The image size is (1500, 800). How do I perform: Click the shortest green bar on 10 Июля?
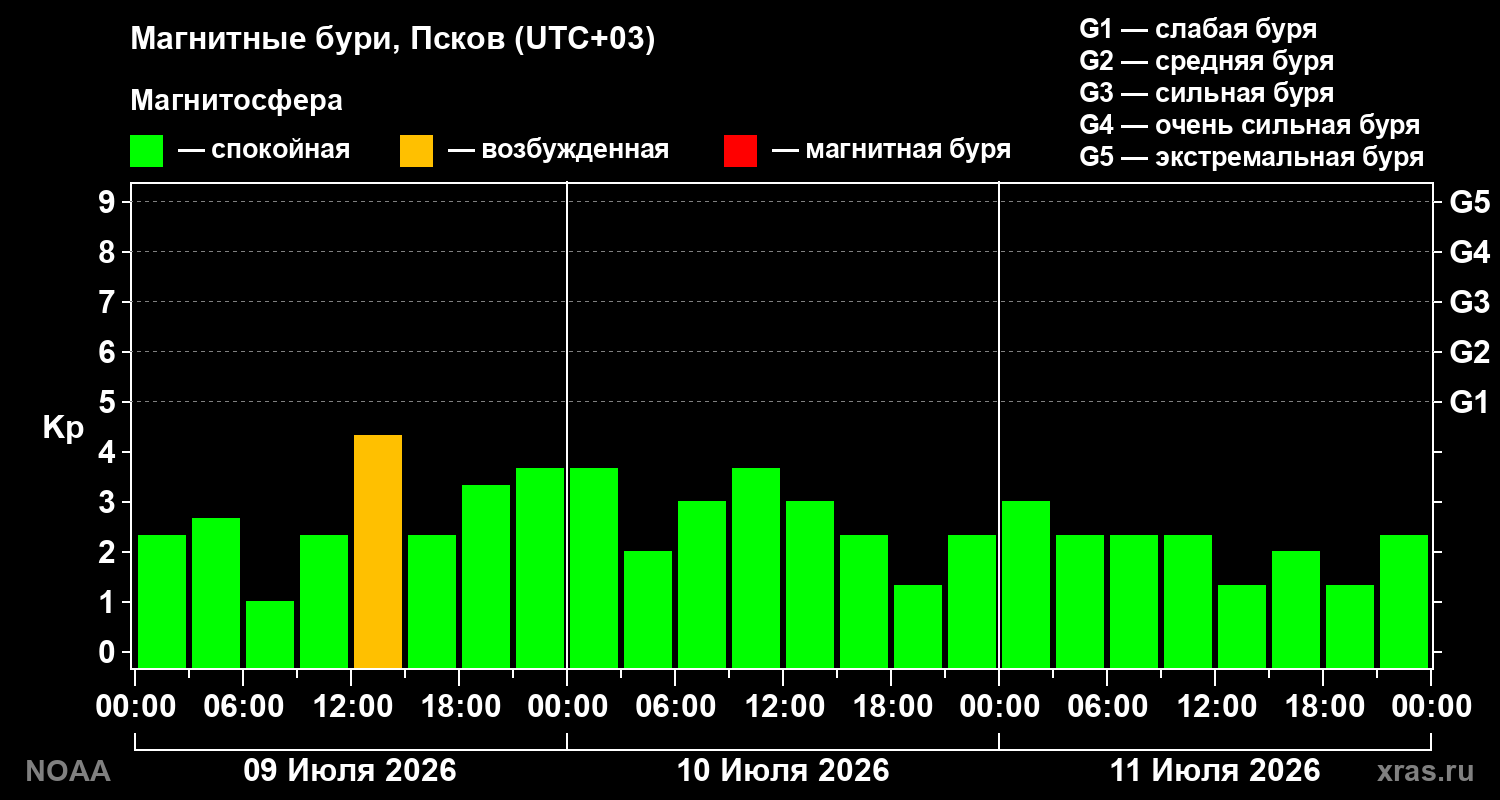coord(918,626)
